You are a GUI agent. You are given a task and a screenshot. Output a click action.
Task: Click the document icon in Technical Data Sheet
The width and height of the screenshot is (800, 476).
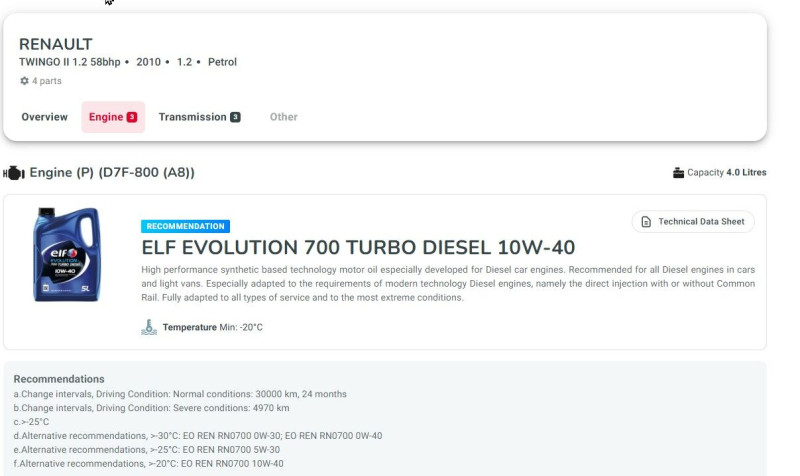646,222
